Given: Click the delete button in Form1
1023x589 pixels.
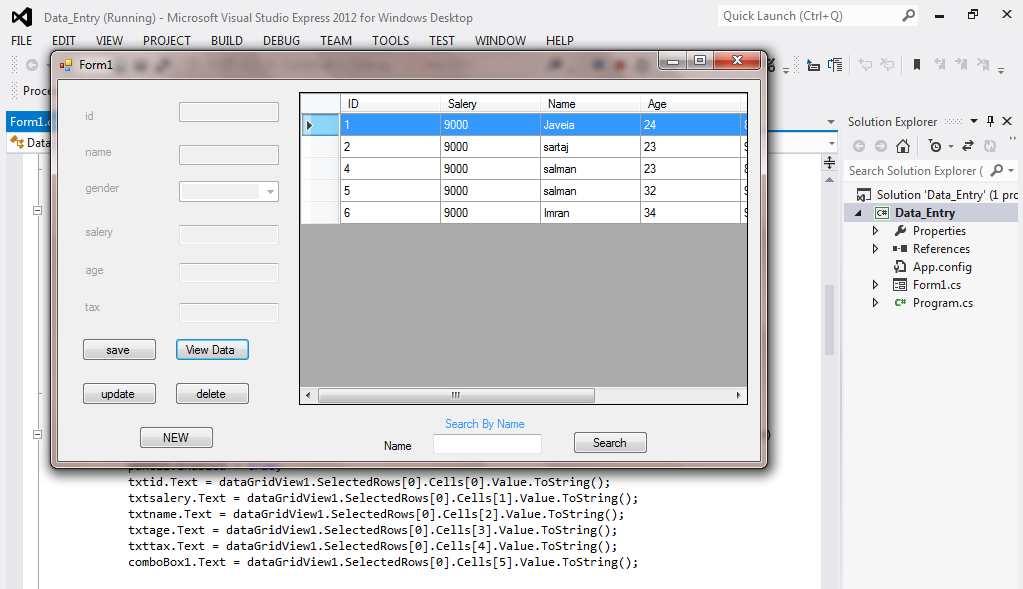Looking at the screenshot, I should 212,394.
